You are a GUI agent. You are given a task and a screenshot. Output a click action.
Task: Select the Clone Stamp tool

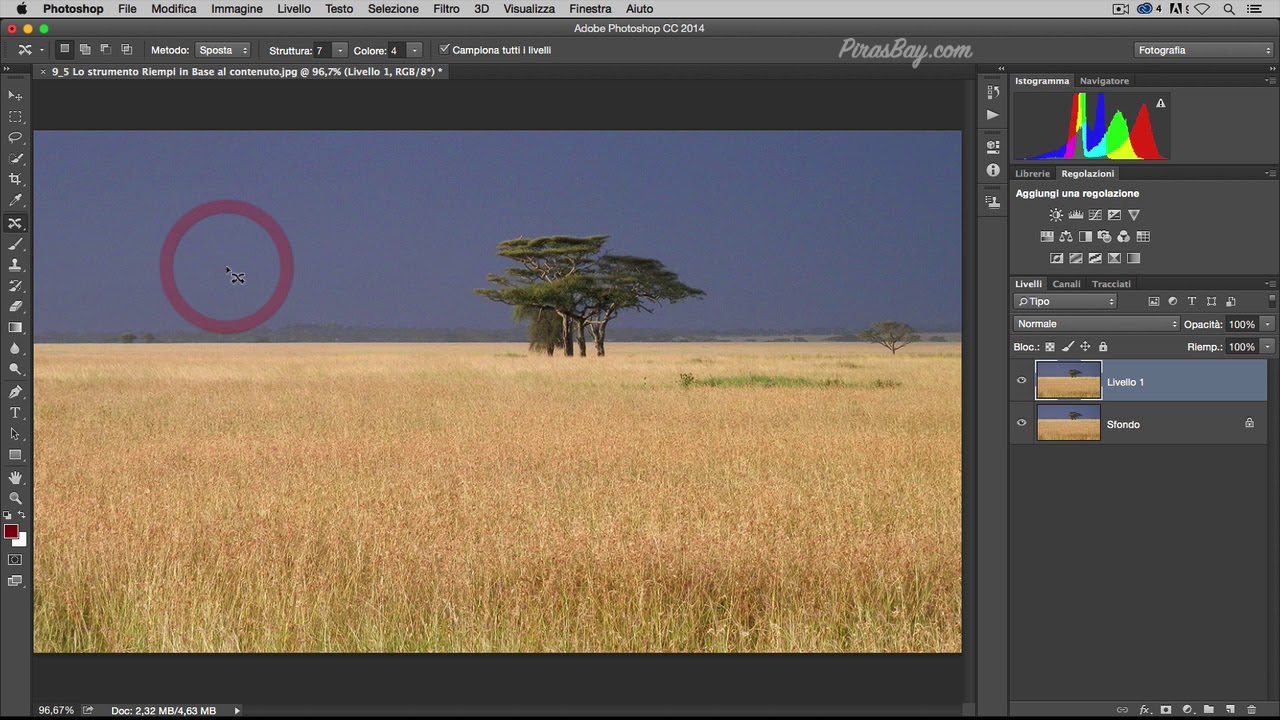point(15,265)
